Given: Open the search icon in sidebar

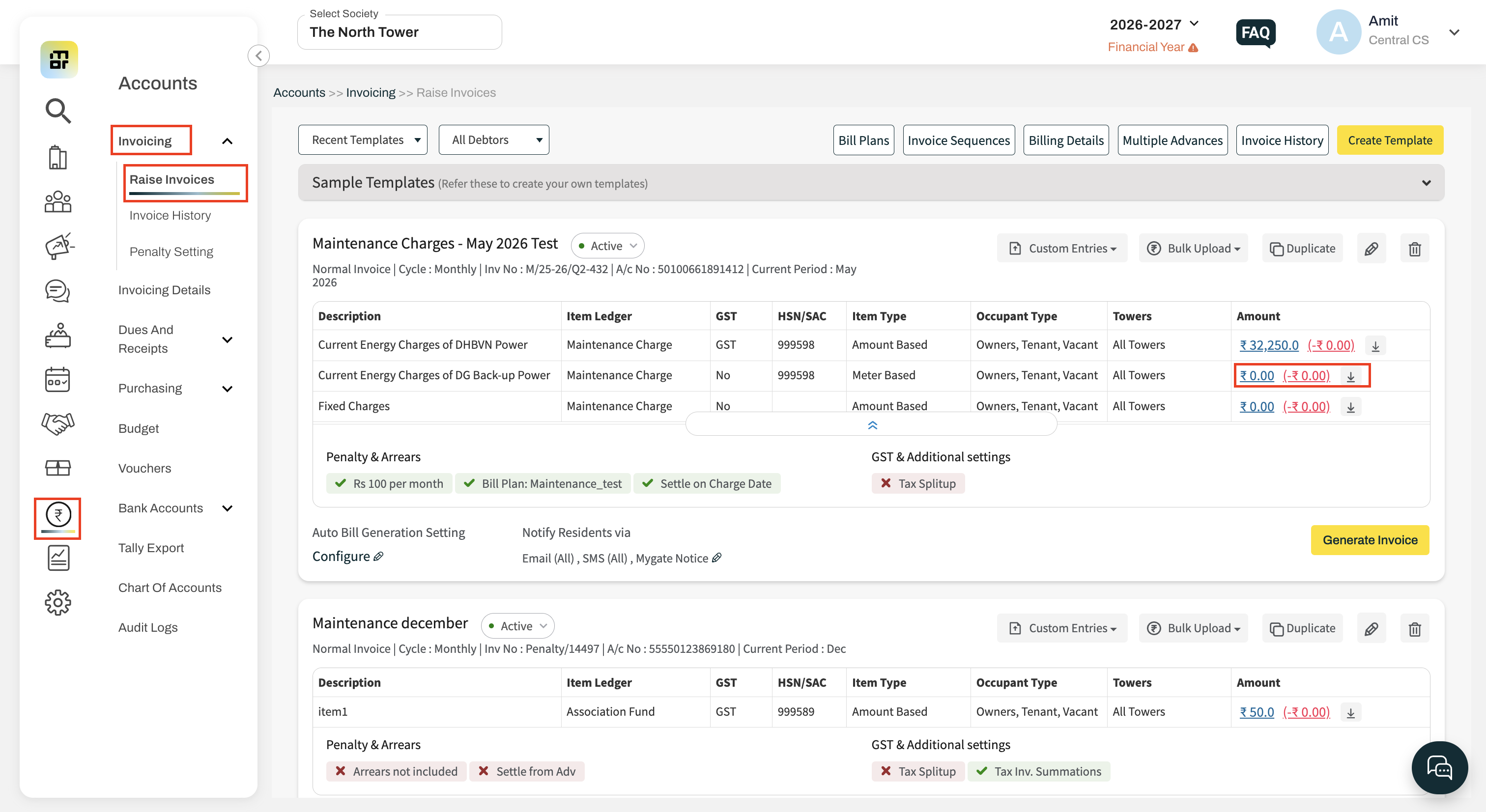Looking at the screenshot, I should (x=57, y=111).
